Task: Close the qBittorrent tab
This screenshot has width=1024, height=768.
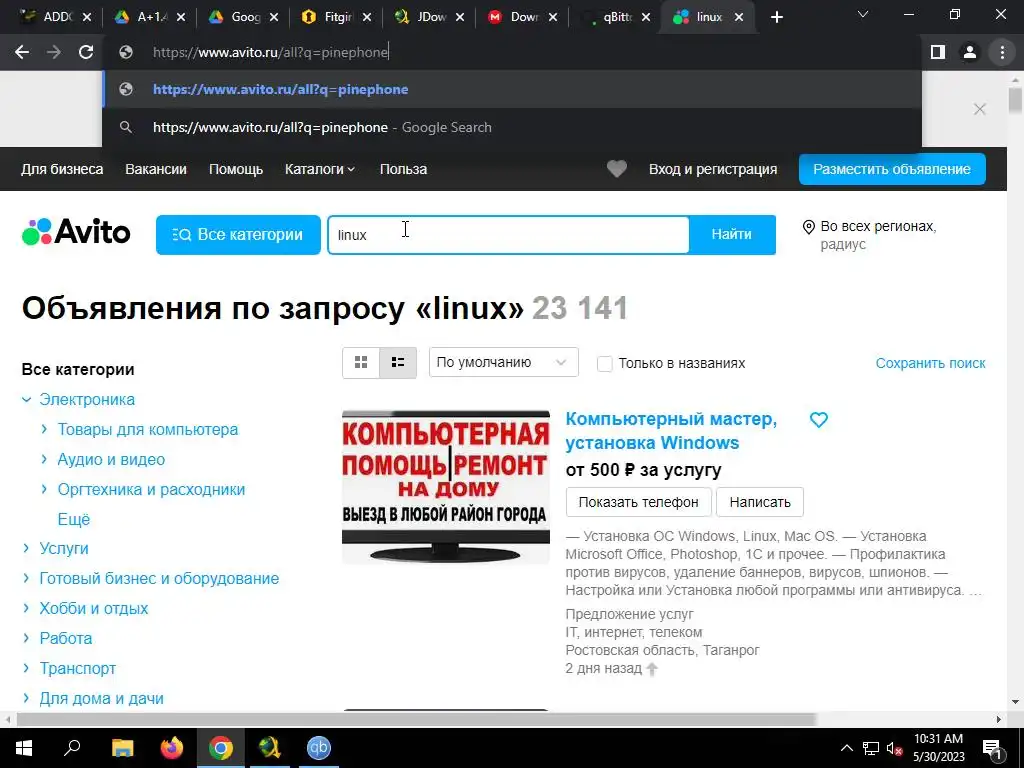Action: (646, 18)
